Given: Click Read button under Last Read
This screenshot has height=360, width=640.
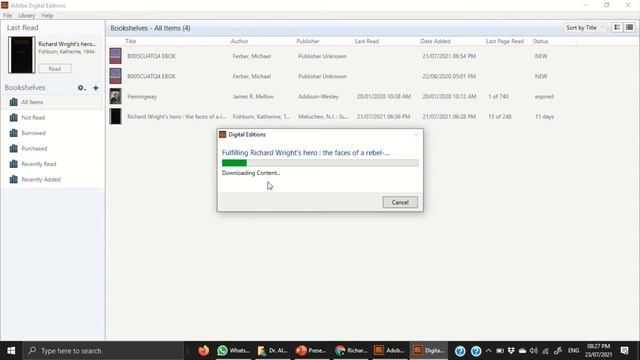Looking at the screenshot, I should (55, 69).
